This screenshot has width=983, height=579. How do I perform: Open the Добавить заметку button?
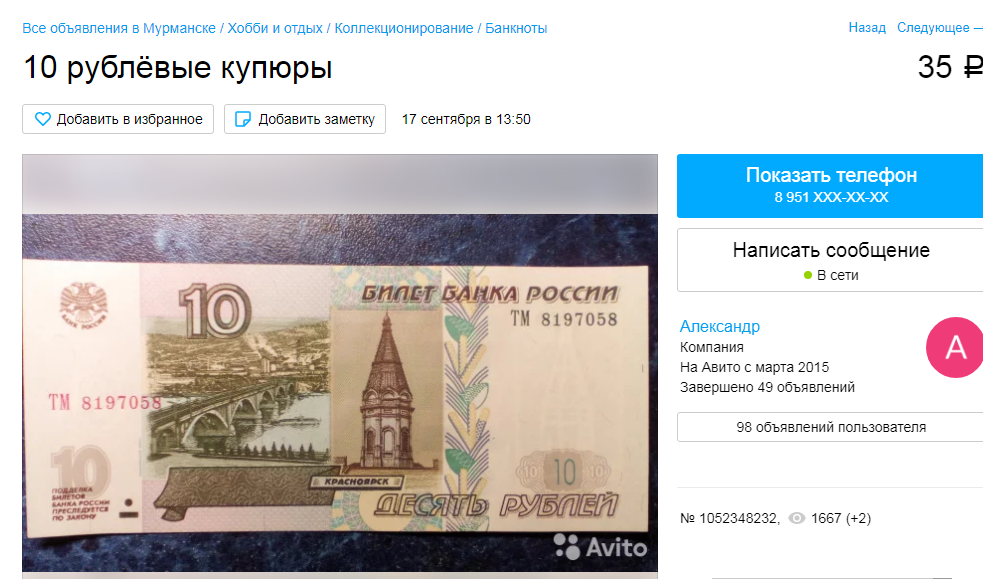click(x=305, y=119)
